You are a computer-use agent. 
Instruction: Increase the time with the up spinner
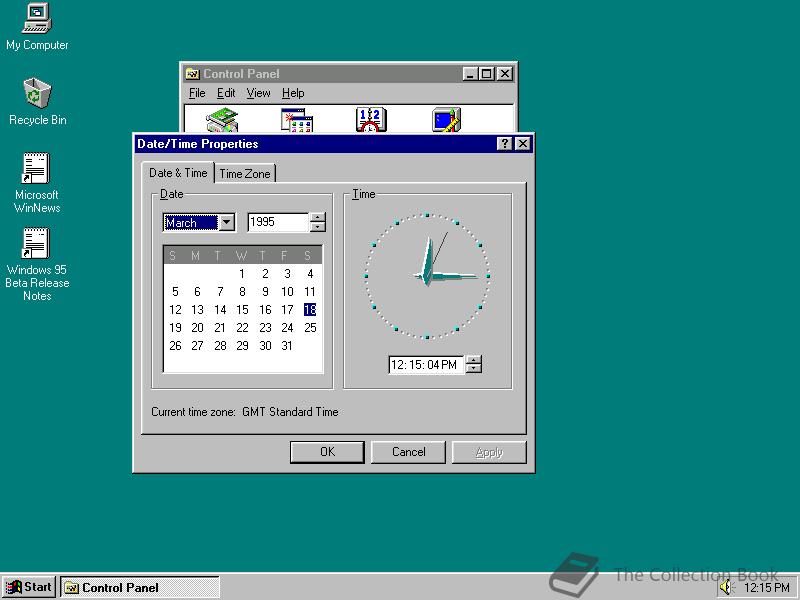(x=474, y=360)
